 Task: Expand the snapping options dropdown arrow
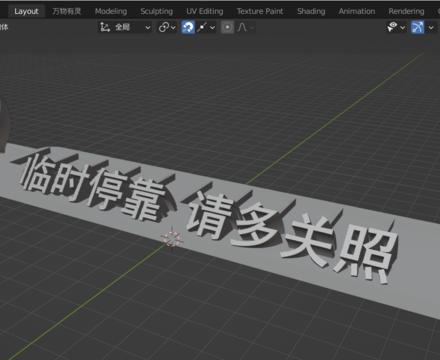tap(212, 28)
